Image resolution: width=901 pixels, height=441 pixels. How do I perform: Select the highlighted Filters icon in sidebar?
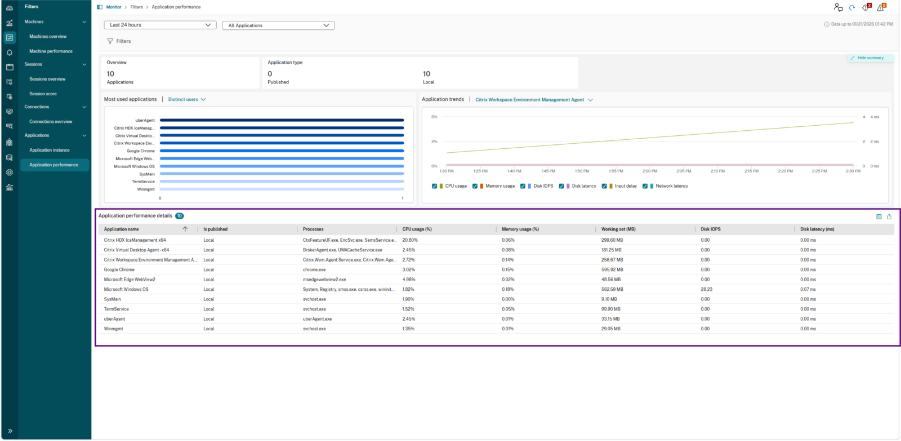coord(9,37)
